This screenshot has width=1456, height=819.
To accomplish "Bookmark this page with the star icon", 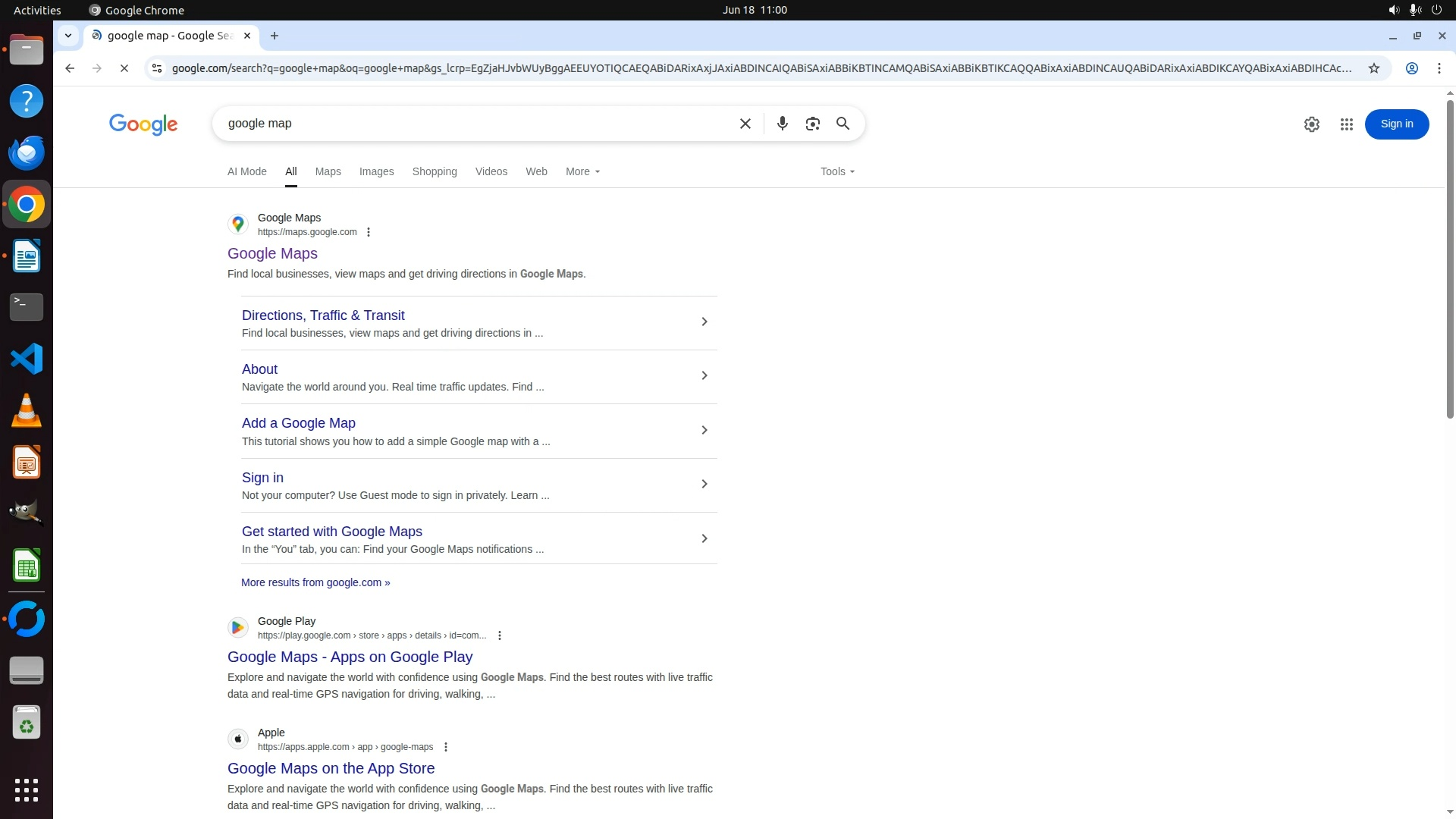I will 1373,68.
